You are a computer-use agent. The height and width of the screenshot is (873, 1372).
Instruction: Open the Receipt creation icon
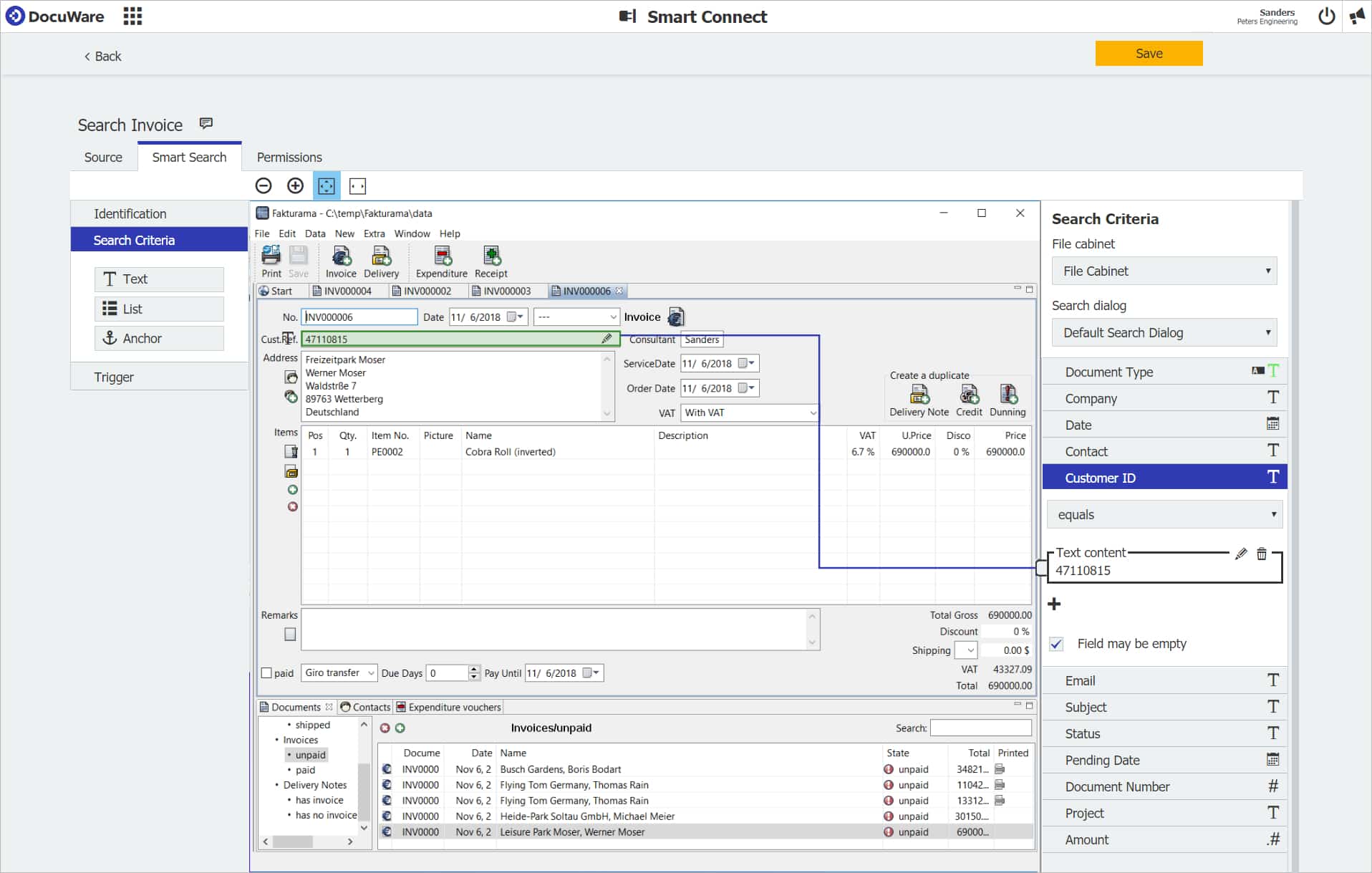point(491,260)
